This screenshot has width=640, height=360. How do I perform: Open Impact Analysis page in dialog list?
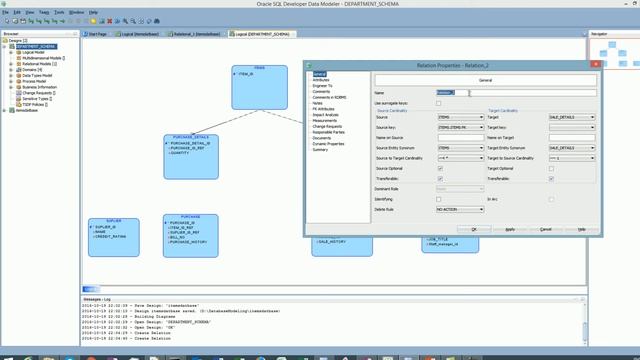pyautogui.click(x=325, y=115)
